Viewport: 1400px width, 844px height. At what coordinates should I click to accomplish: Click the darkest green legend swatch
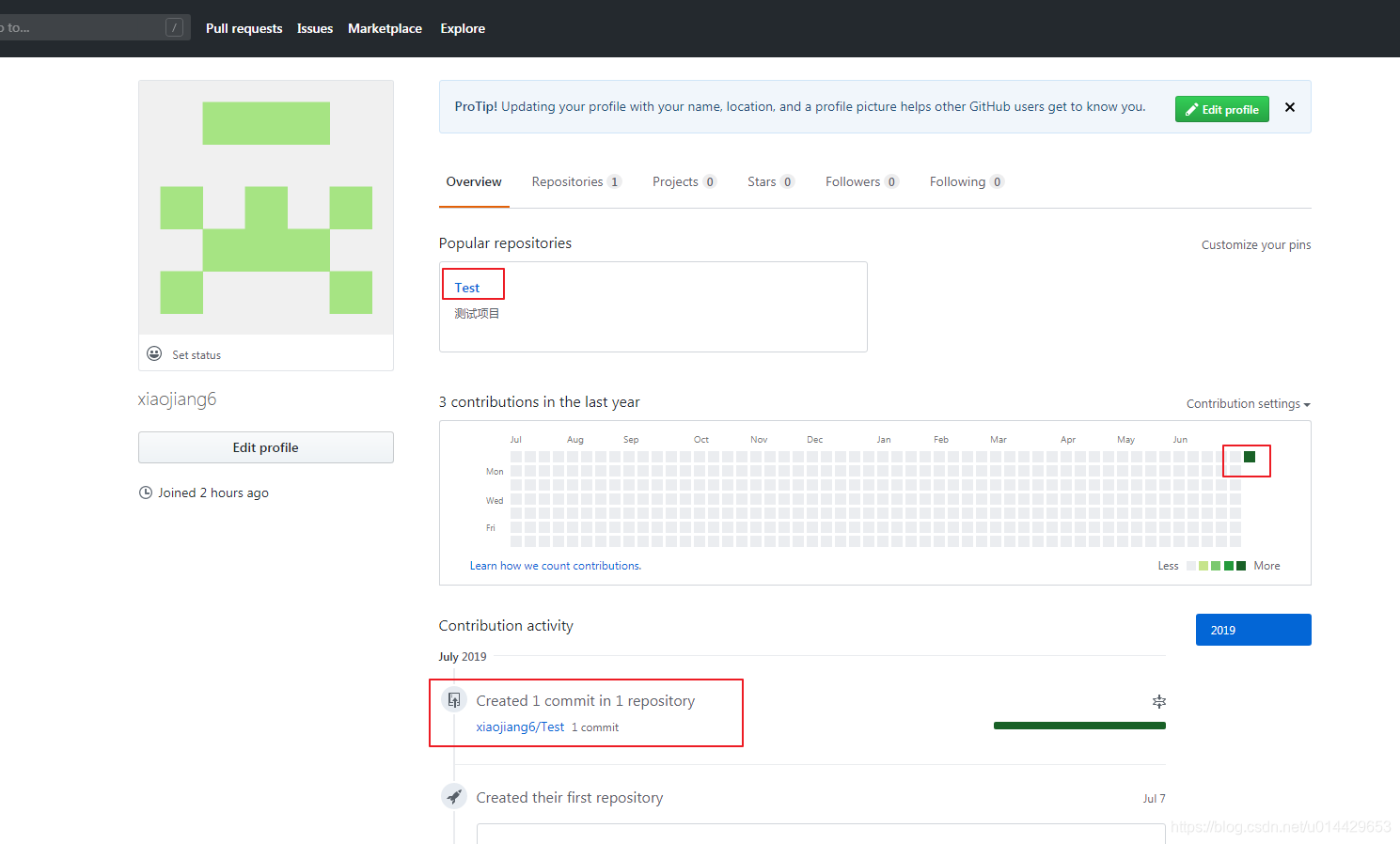point(1241,566)
